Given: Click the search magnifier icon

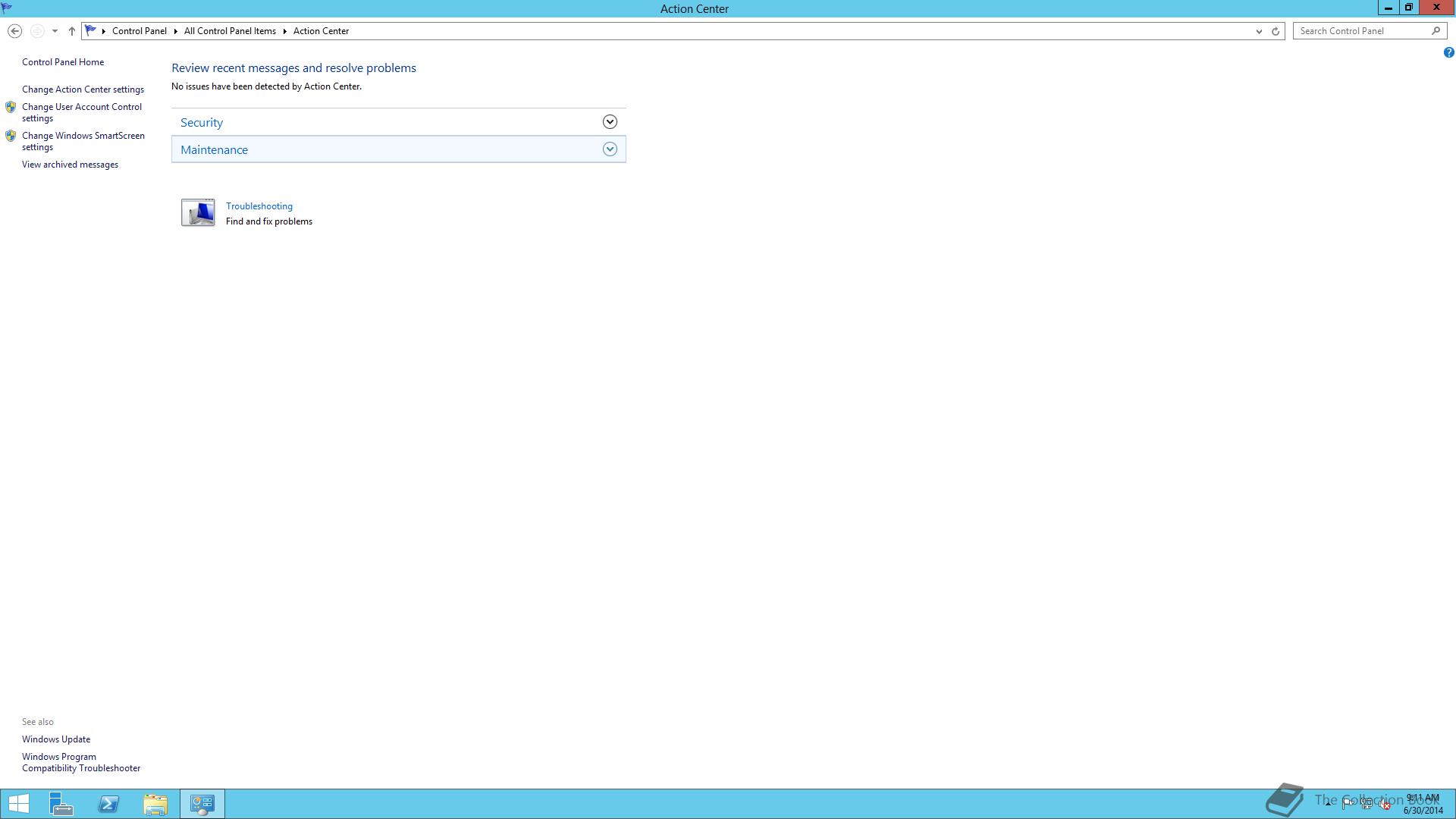Looking at the screenshot, I should (1436, 31).
